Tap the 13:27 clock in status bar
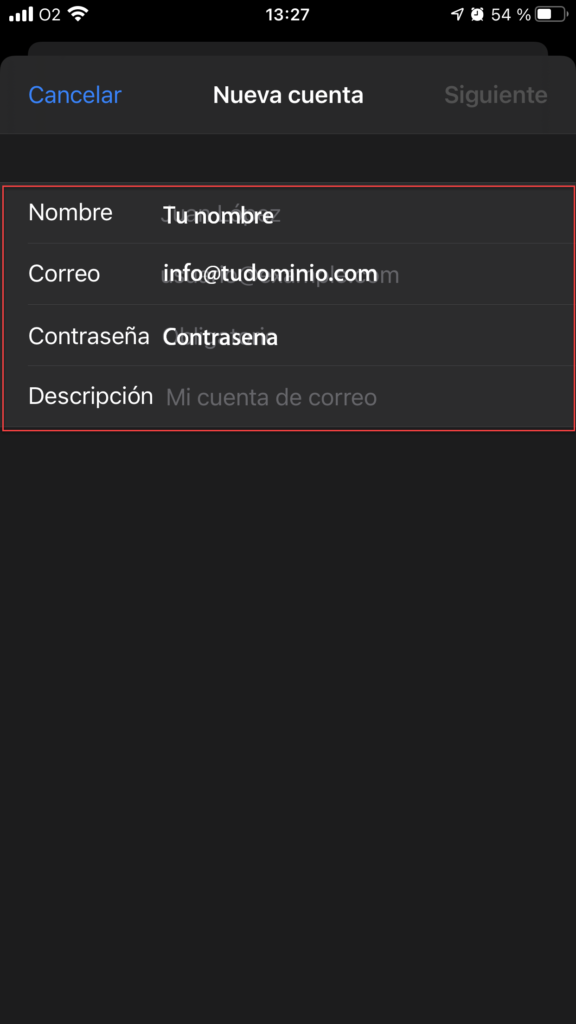576x1024 pixels. pos(287,14)
